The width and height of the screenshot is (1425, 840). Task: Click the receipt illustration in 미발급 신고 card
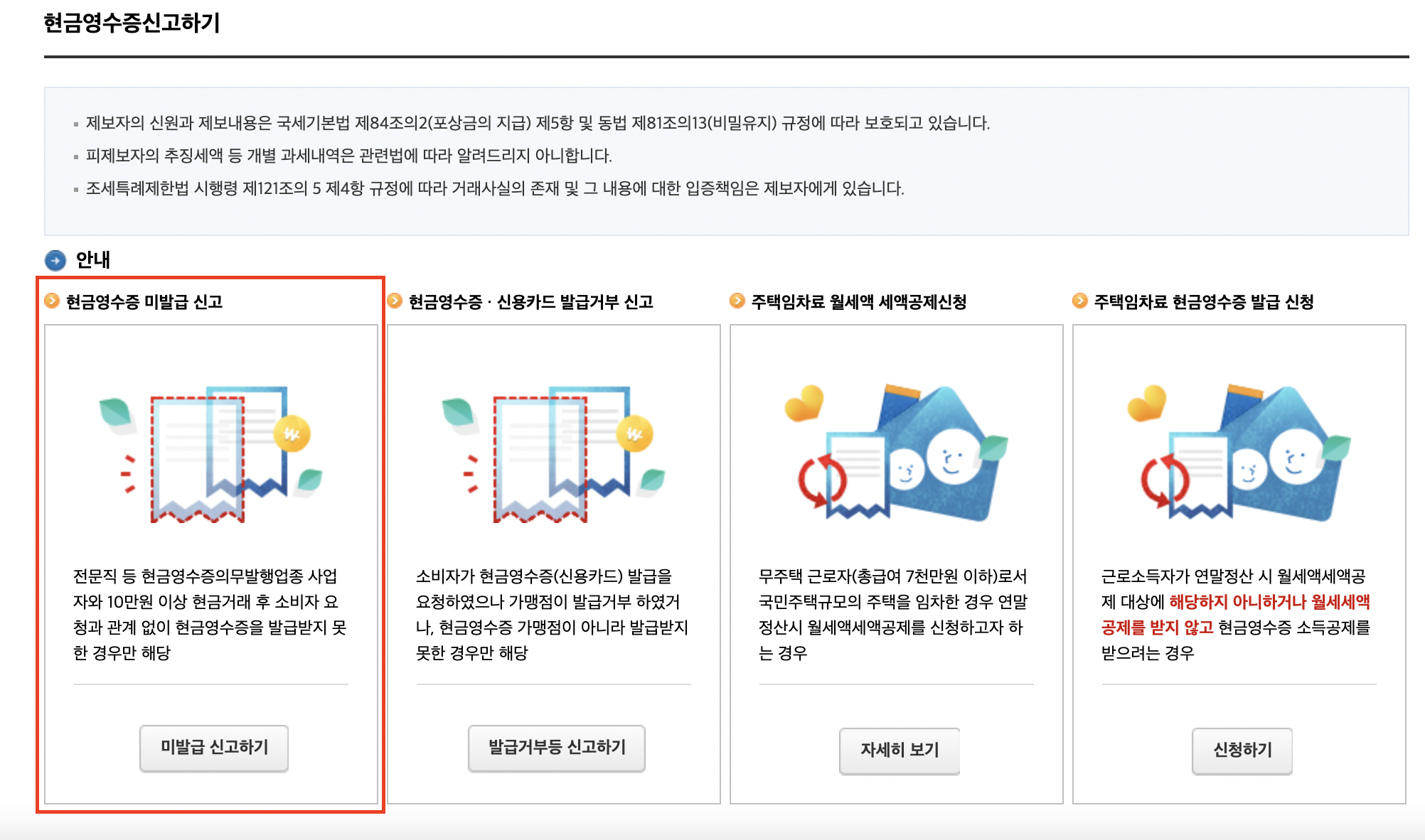click(211, 453)
